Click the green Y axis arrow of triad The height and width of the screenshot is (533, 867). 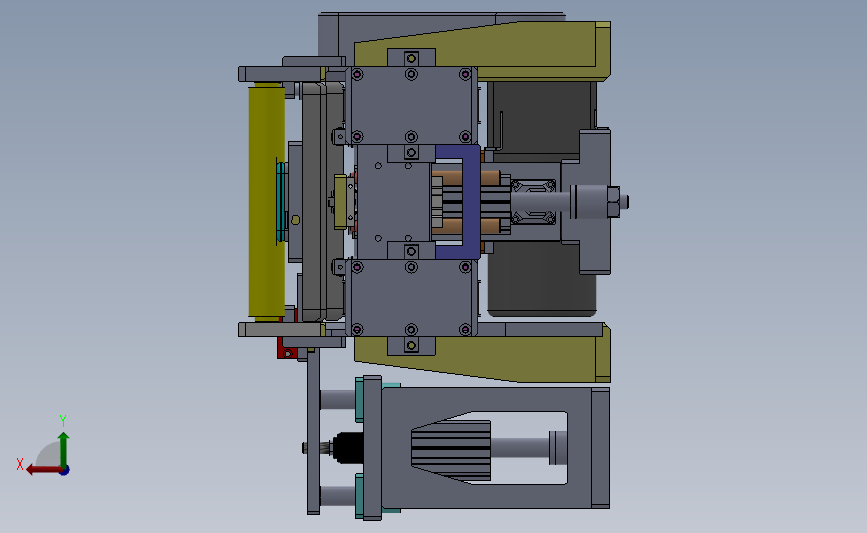(x=63, y=449)
